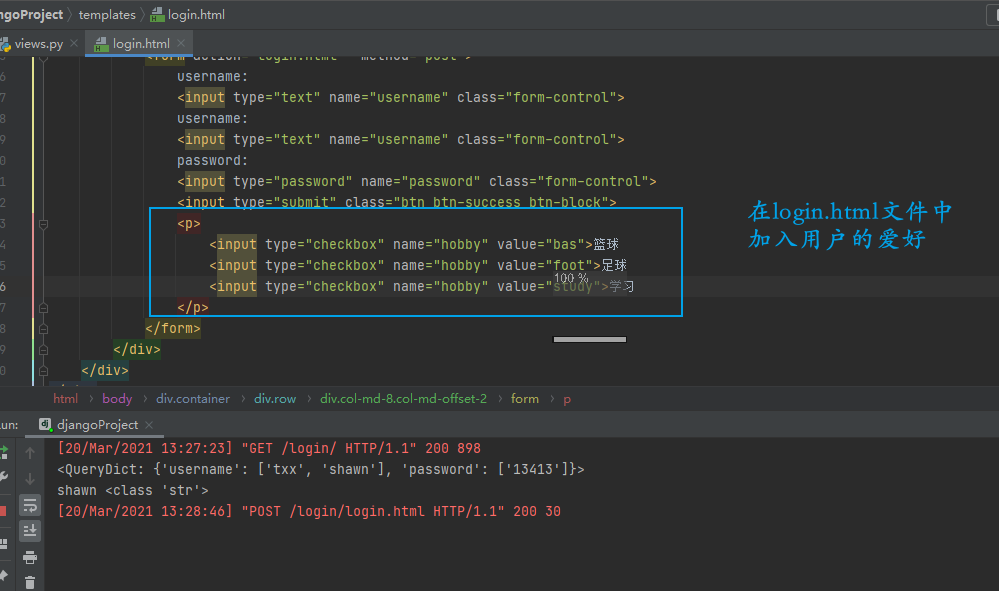Toggle soft-wrap in run console
The width and height of the screenshot is (999, 591).
tap(30, 506)
